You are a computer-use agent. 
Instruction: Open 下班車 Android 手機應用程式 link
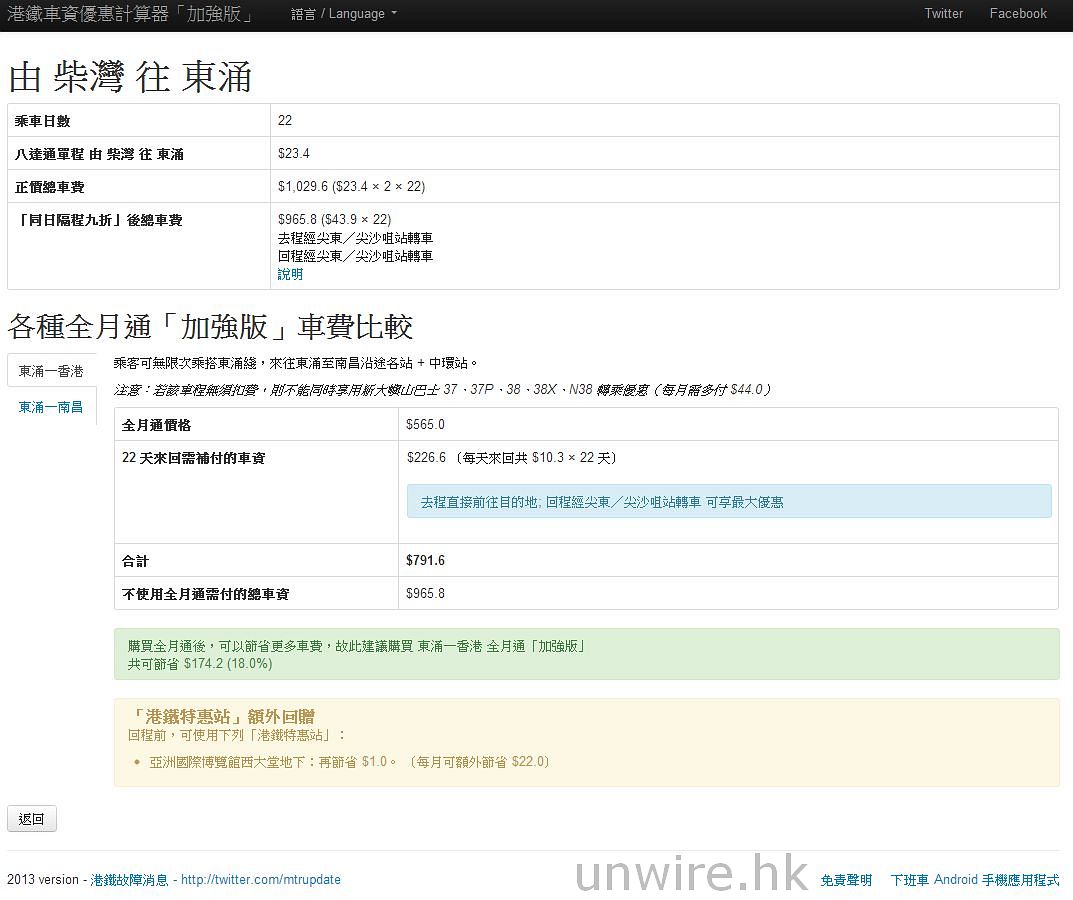pos(974,880)
